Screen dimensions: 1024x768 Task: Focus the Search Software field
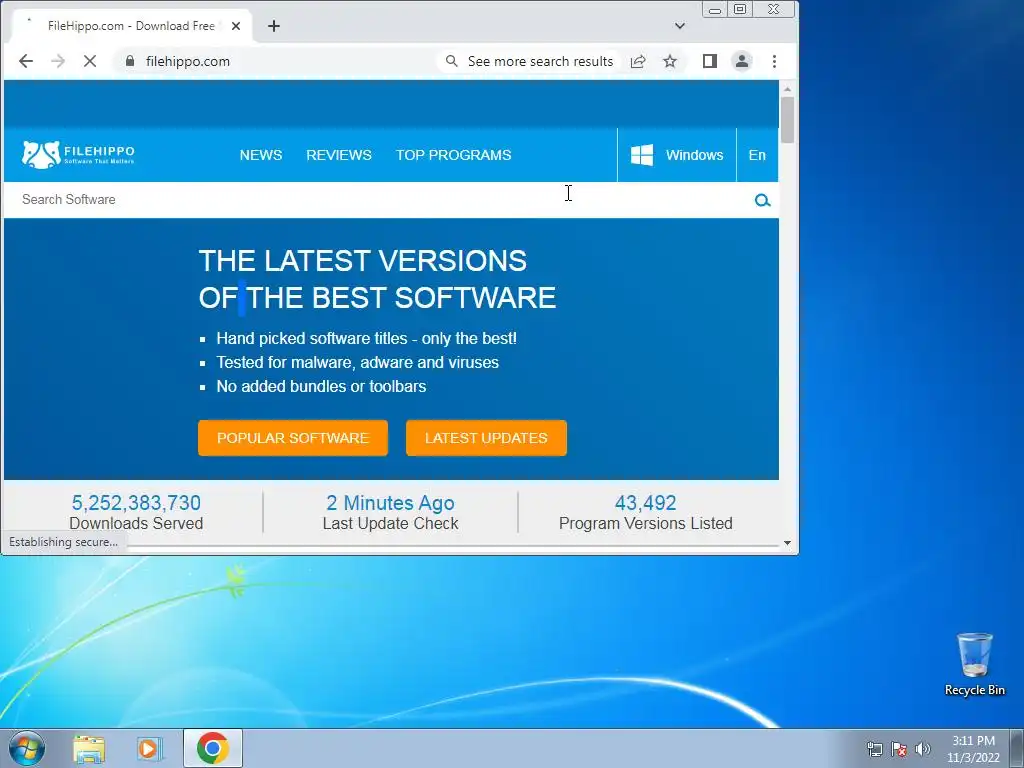pyautogui.click(x=379, y=200)
